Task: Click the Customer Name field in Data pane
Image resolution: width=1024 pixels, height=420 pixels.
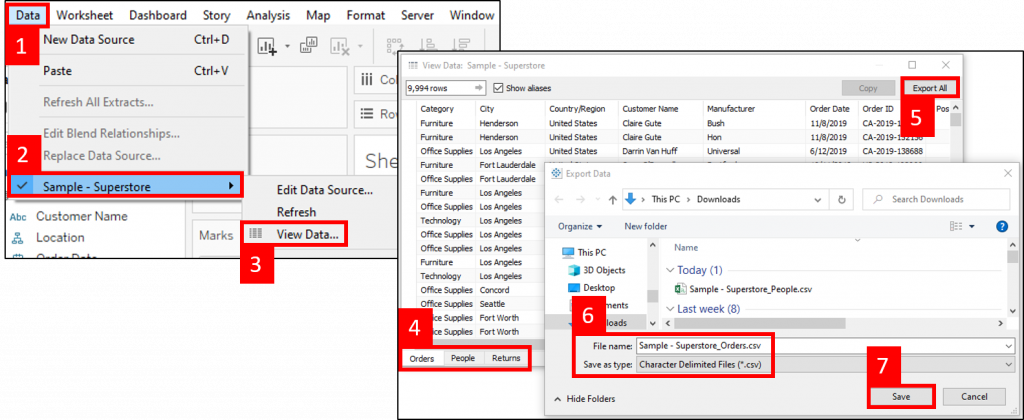Action: (82, 216)
